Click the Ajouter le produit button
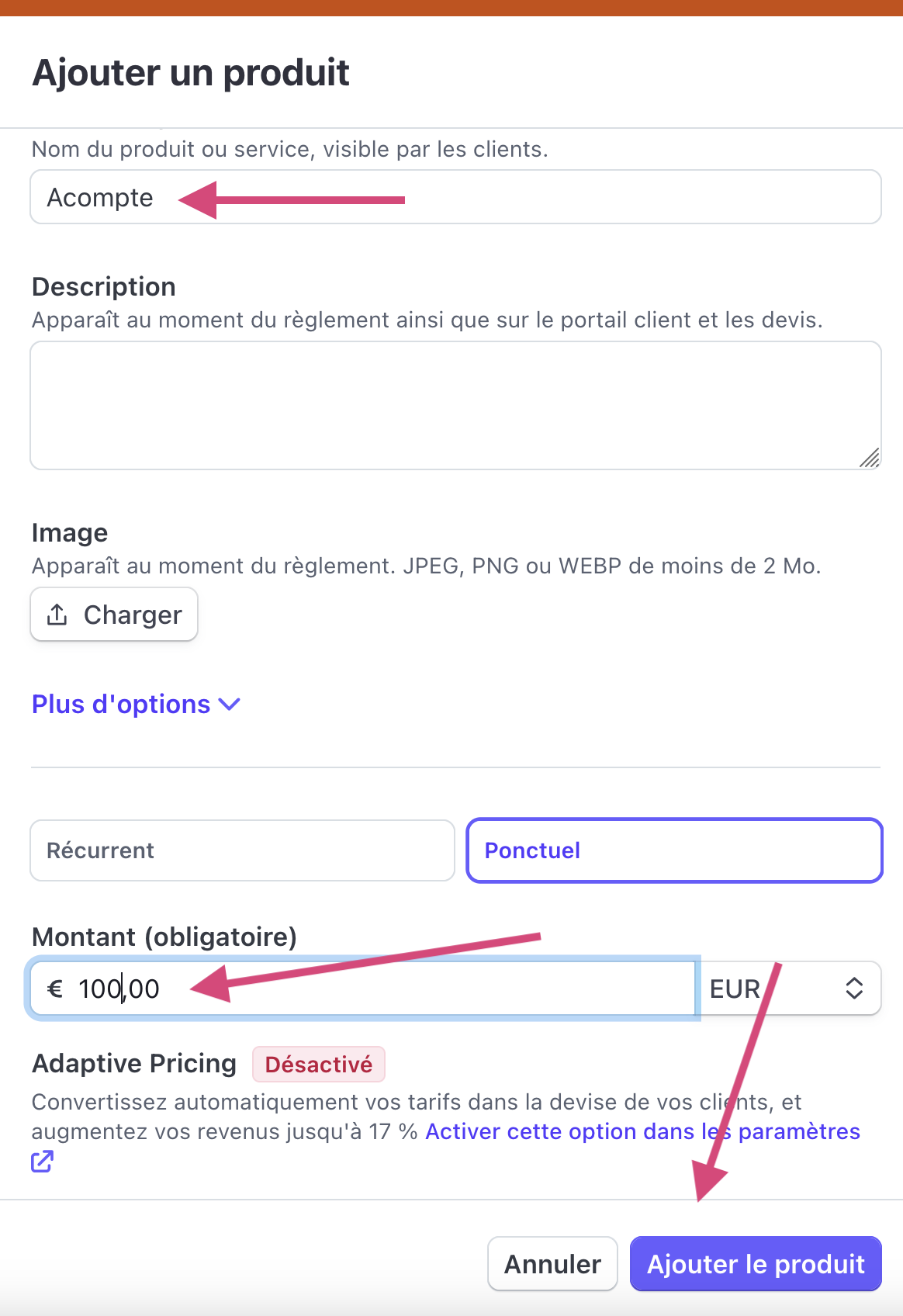Viewport: 903px width, 1316px height. pos(756,1264)
